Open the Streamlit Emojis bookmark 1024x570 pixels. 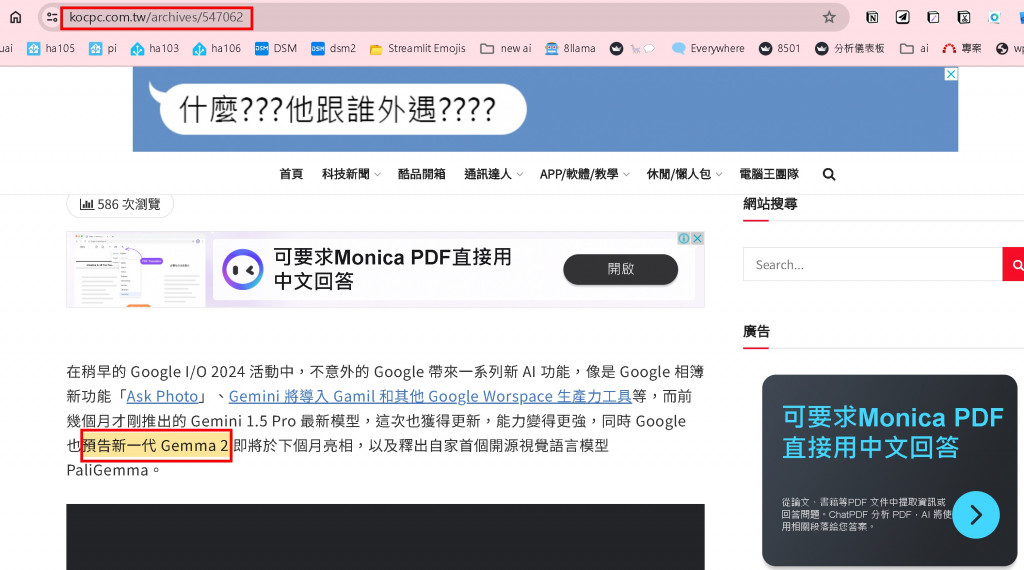pyautogui.click(x=417, y=48)
